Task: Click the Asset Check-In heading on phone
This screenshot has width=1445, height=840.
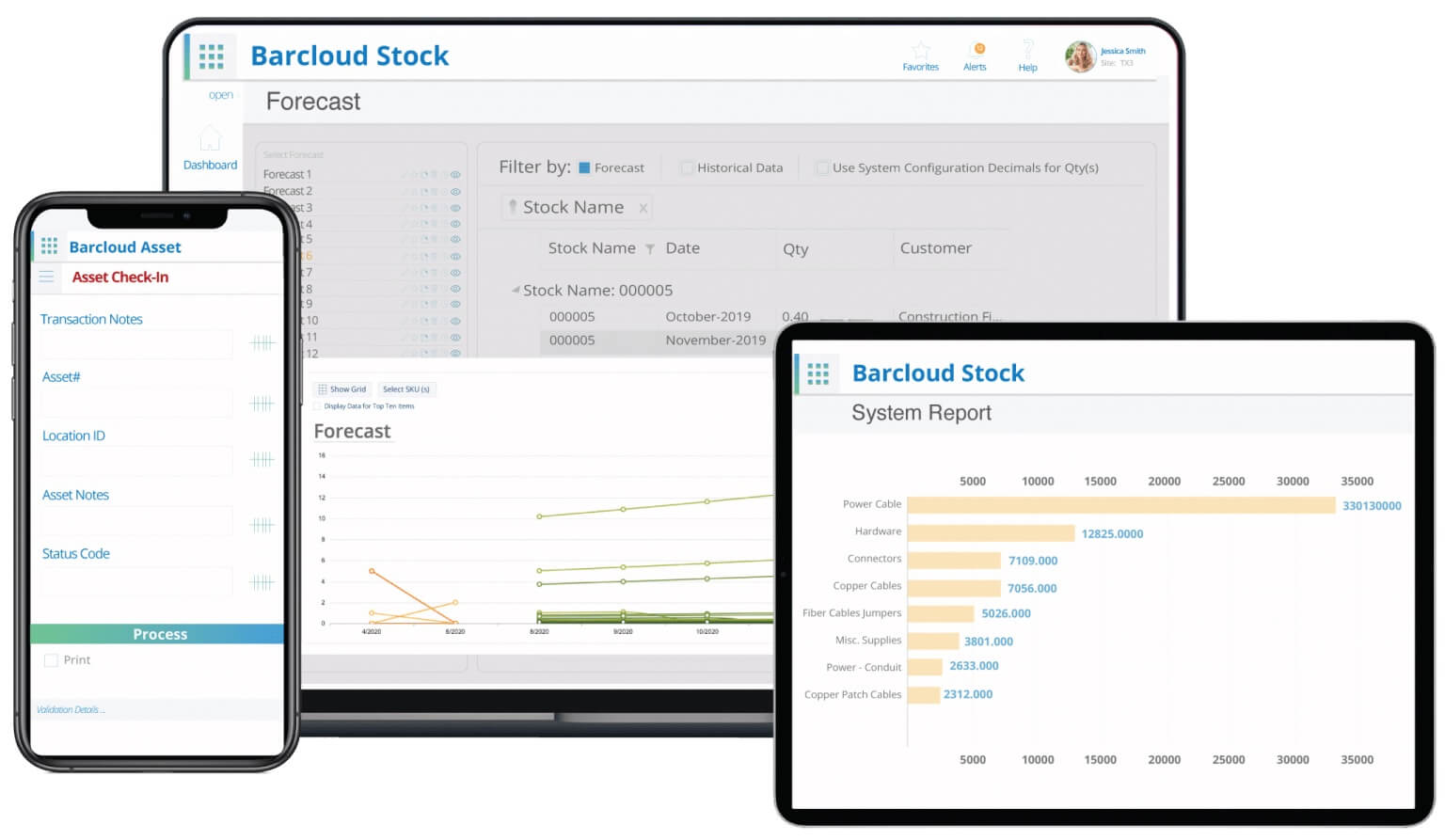Action: pos(120,277)
